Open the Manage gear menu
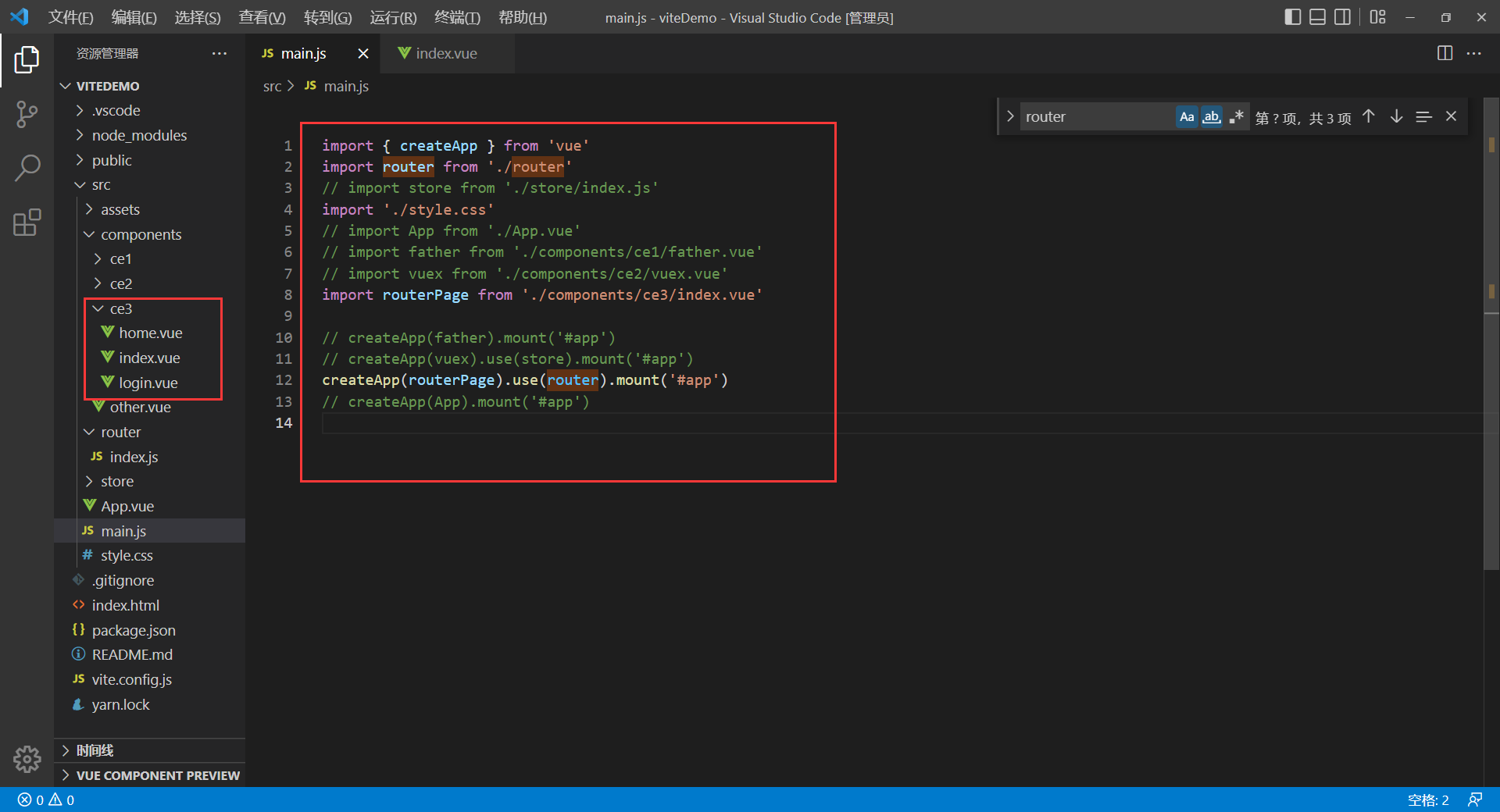 click(27, 758)
